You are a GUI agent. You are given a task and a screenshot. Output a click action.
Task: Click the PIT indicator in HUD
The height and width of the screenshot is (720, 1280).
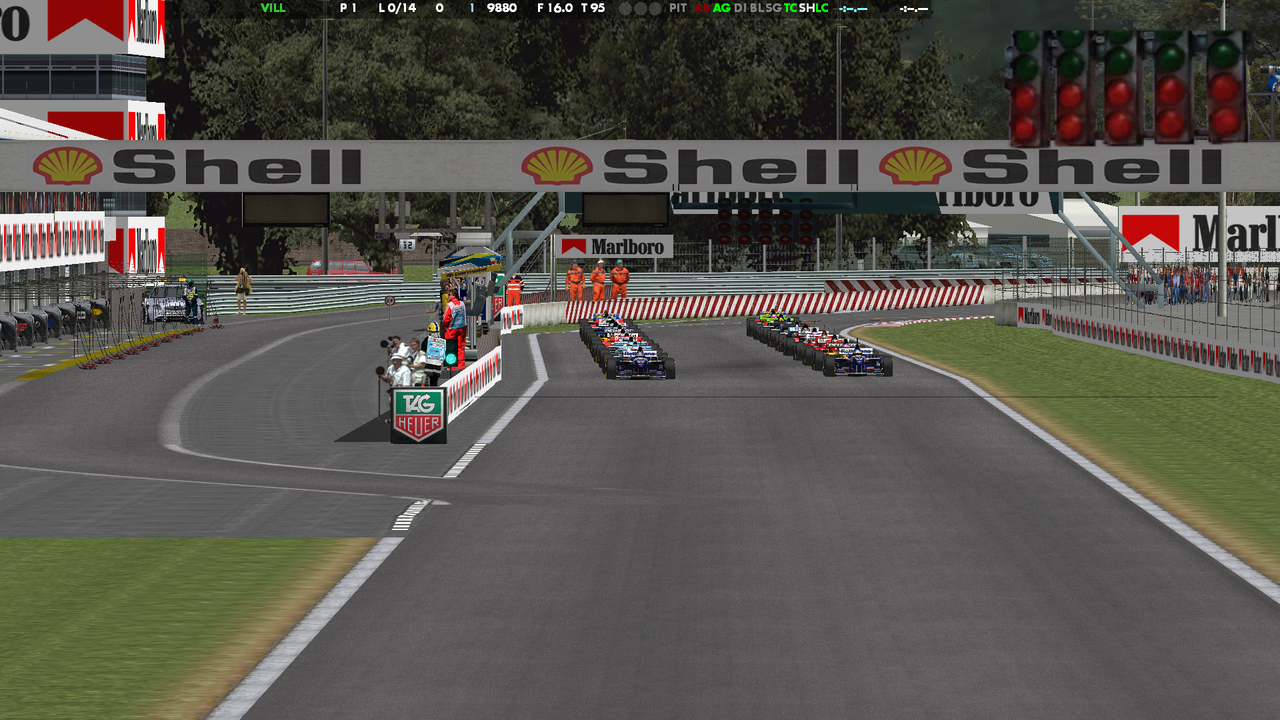coord(678,7)
